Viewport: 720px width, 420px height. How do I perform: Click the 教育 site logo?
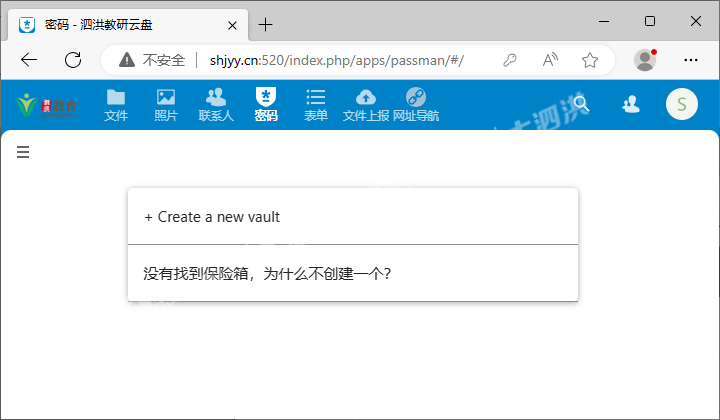point(45,105)
